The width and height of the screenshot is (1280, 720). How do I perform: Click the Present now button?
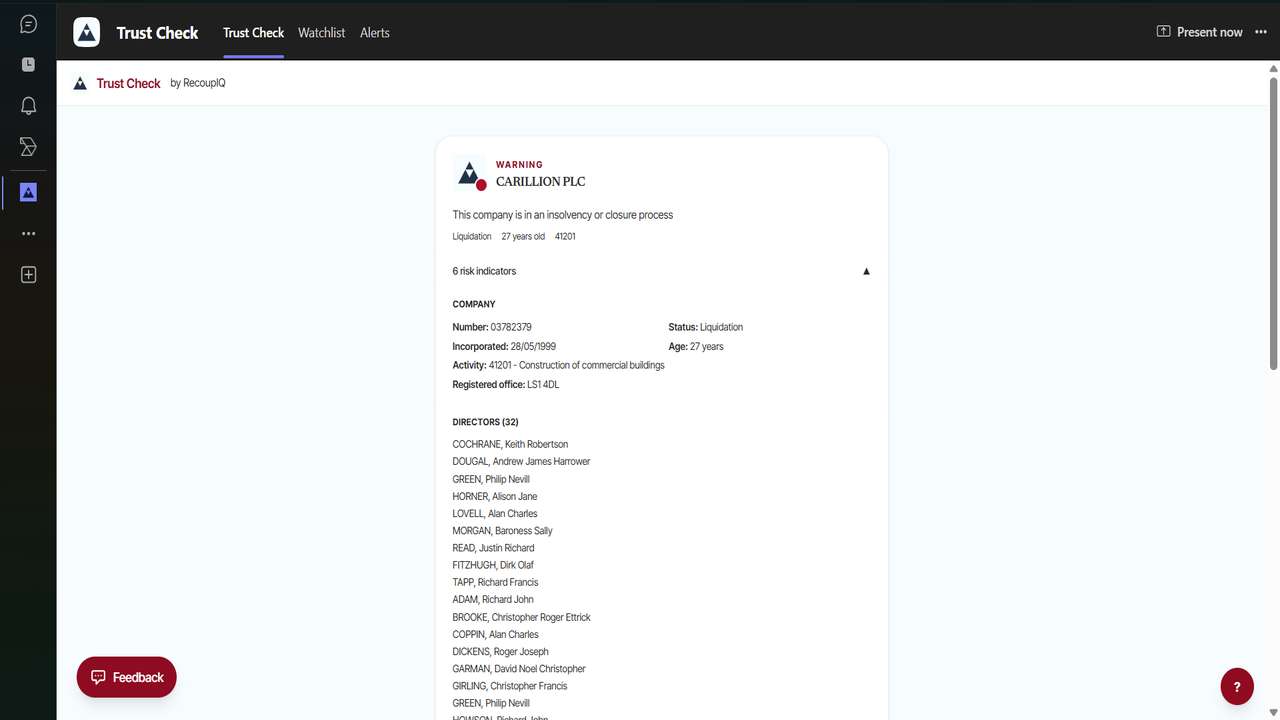pyautogui.click(x=1199, y=32)
